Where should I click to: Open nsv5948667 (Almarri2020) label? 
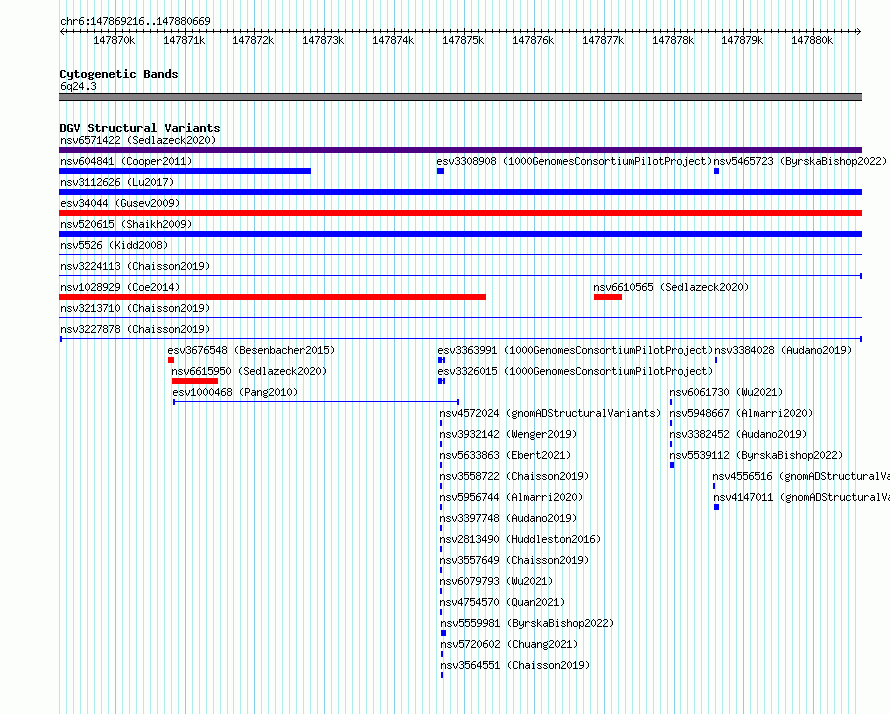tap(741, 413)
